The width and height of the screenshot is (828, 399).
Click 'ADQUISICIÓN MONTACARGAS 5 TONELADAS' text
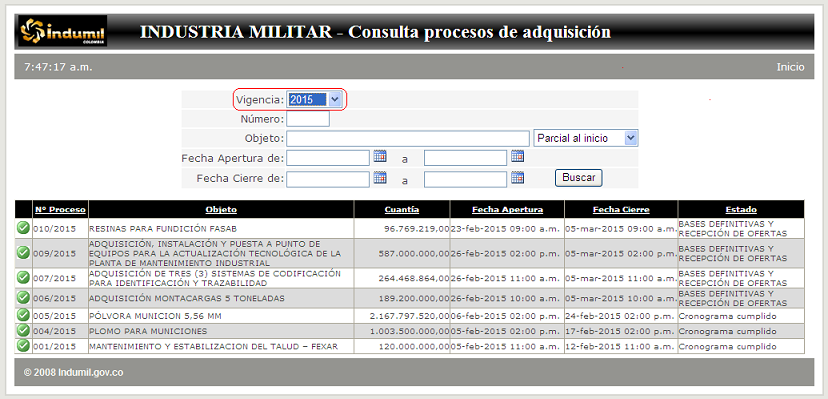(x=187, y=298)
